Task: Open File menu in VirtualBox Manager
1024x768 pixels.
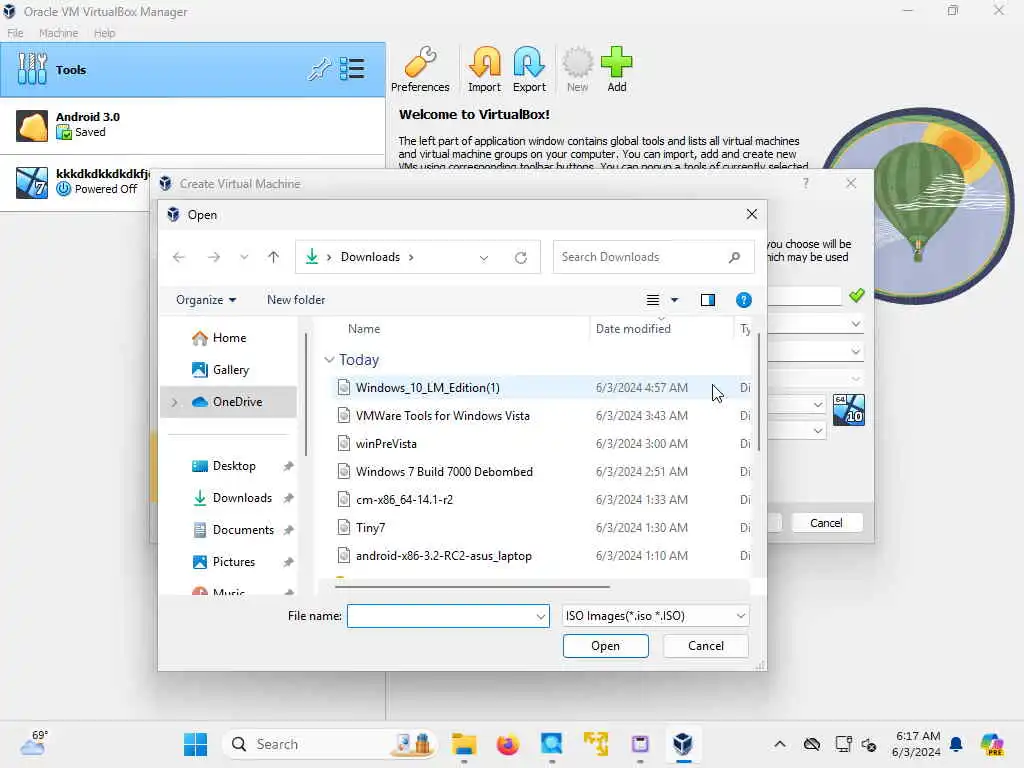Action: 15,33
